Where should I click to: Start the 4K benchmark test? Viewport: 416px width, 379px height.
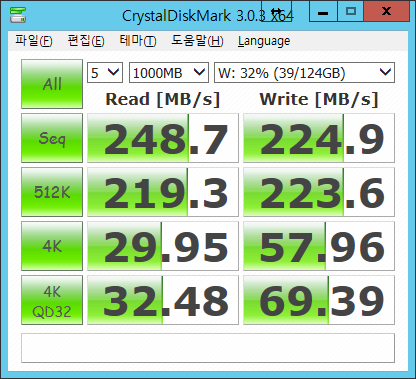[x=52, y=246]
